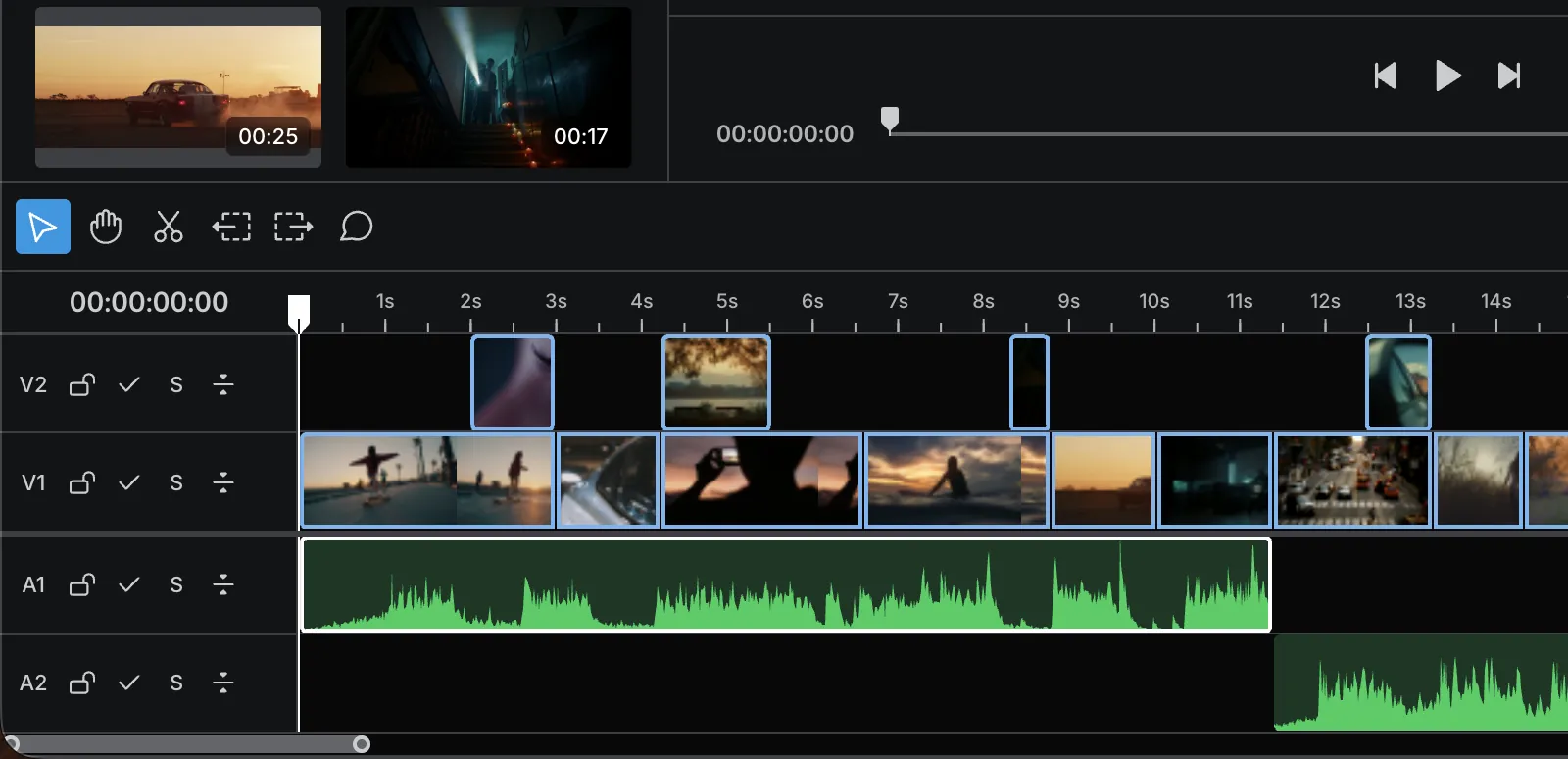
Task: Choose the hand pan tool
Action: click(106, 227)
